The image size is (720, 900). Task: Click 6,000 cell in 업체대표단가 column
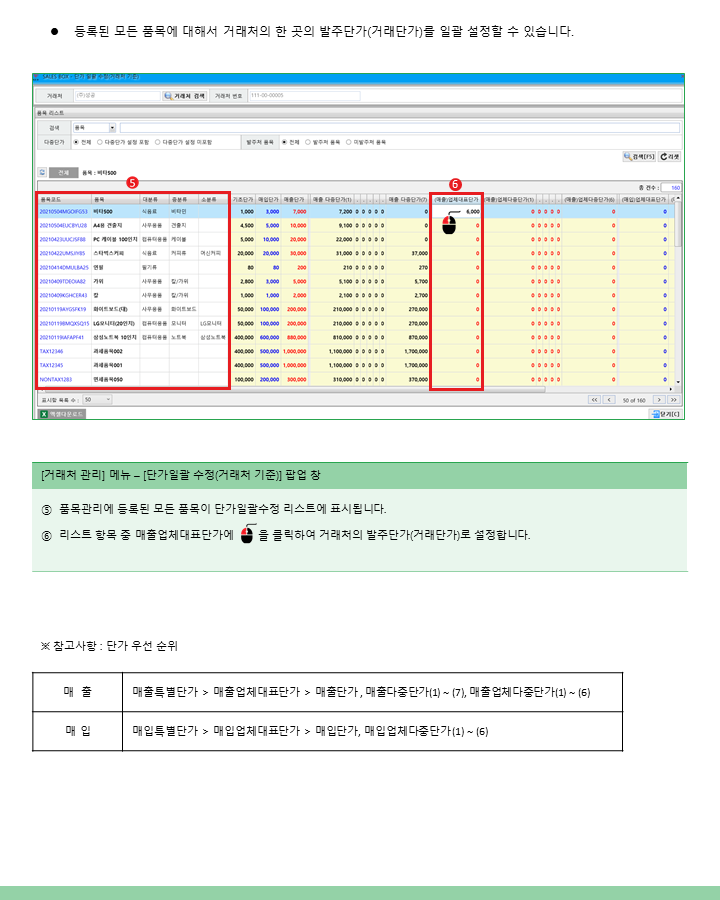pos(456,211)
